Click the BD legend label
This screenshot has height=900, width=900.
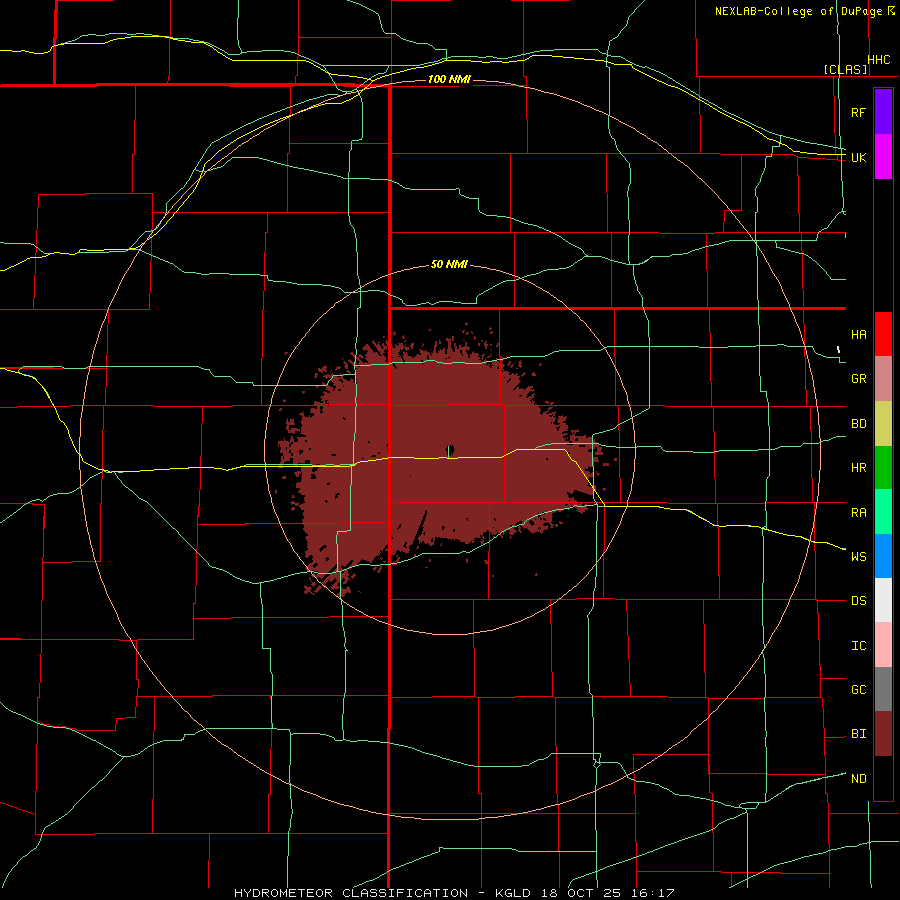pos(858,424)
